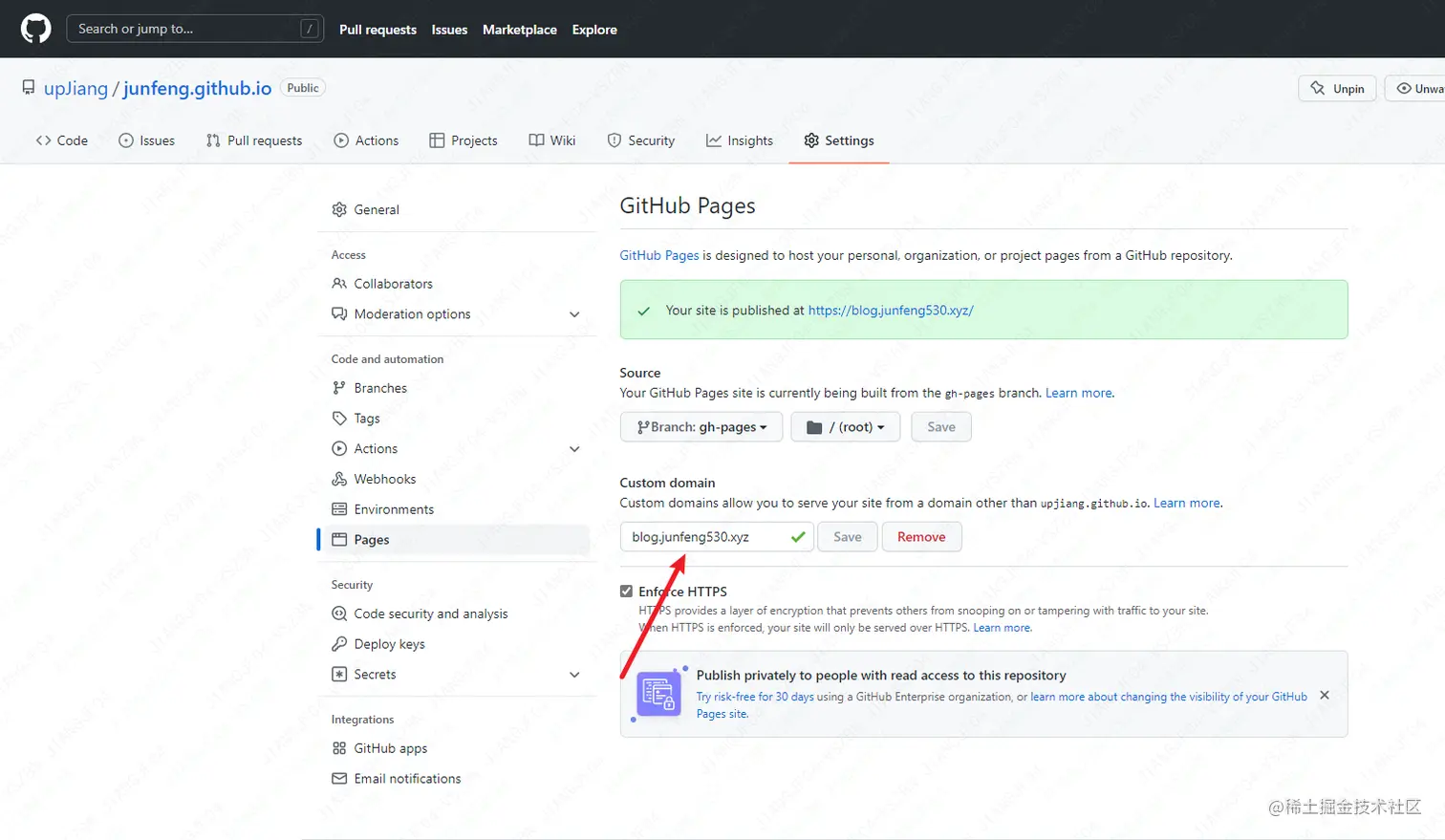Viewport: 1445px width, 840px height.
Task: Click the GitHub Octocat logo
Action: click(x=35, y=29)
